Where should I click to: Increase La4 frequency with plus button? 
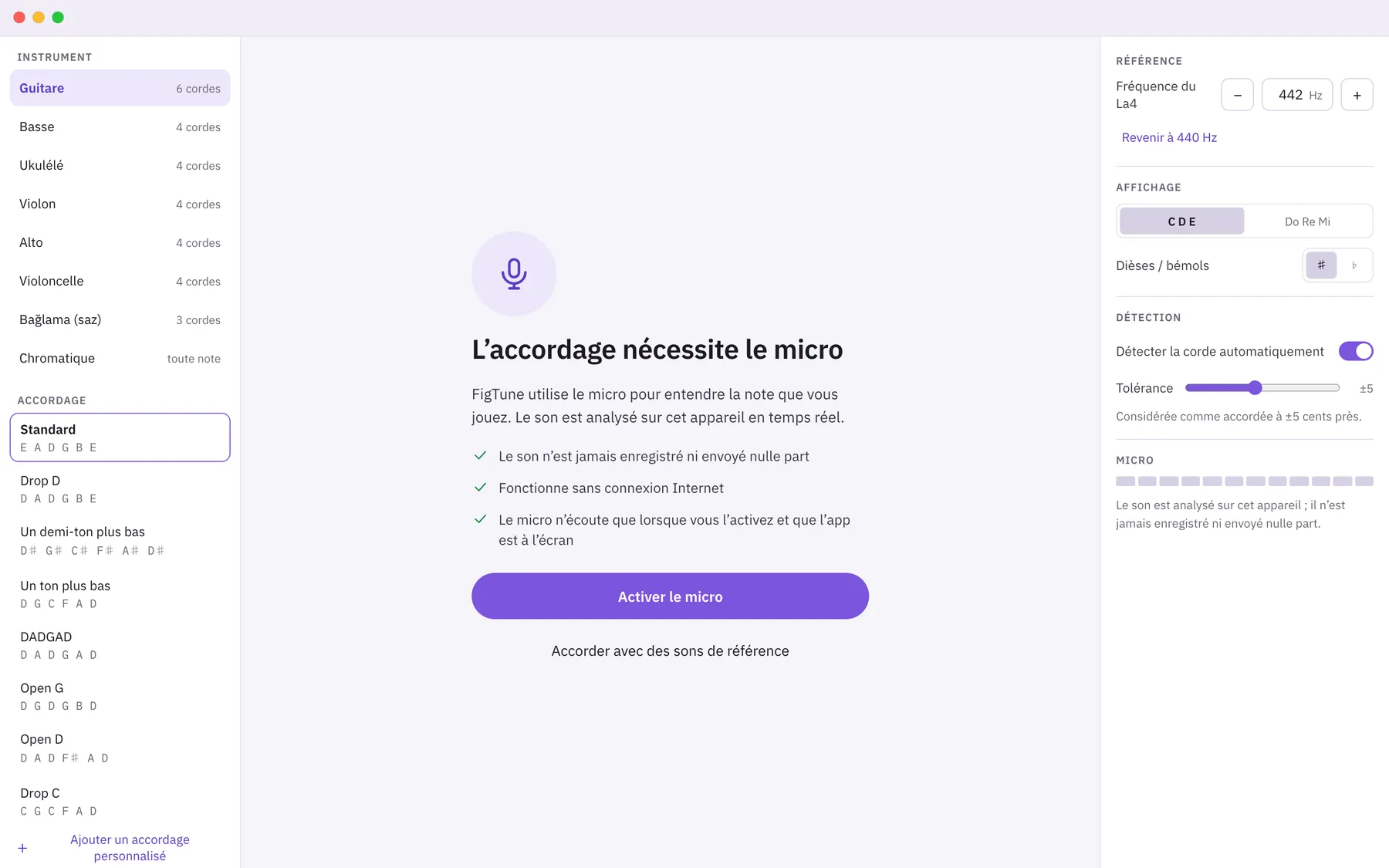1357,95
